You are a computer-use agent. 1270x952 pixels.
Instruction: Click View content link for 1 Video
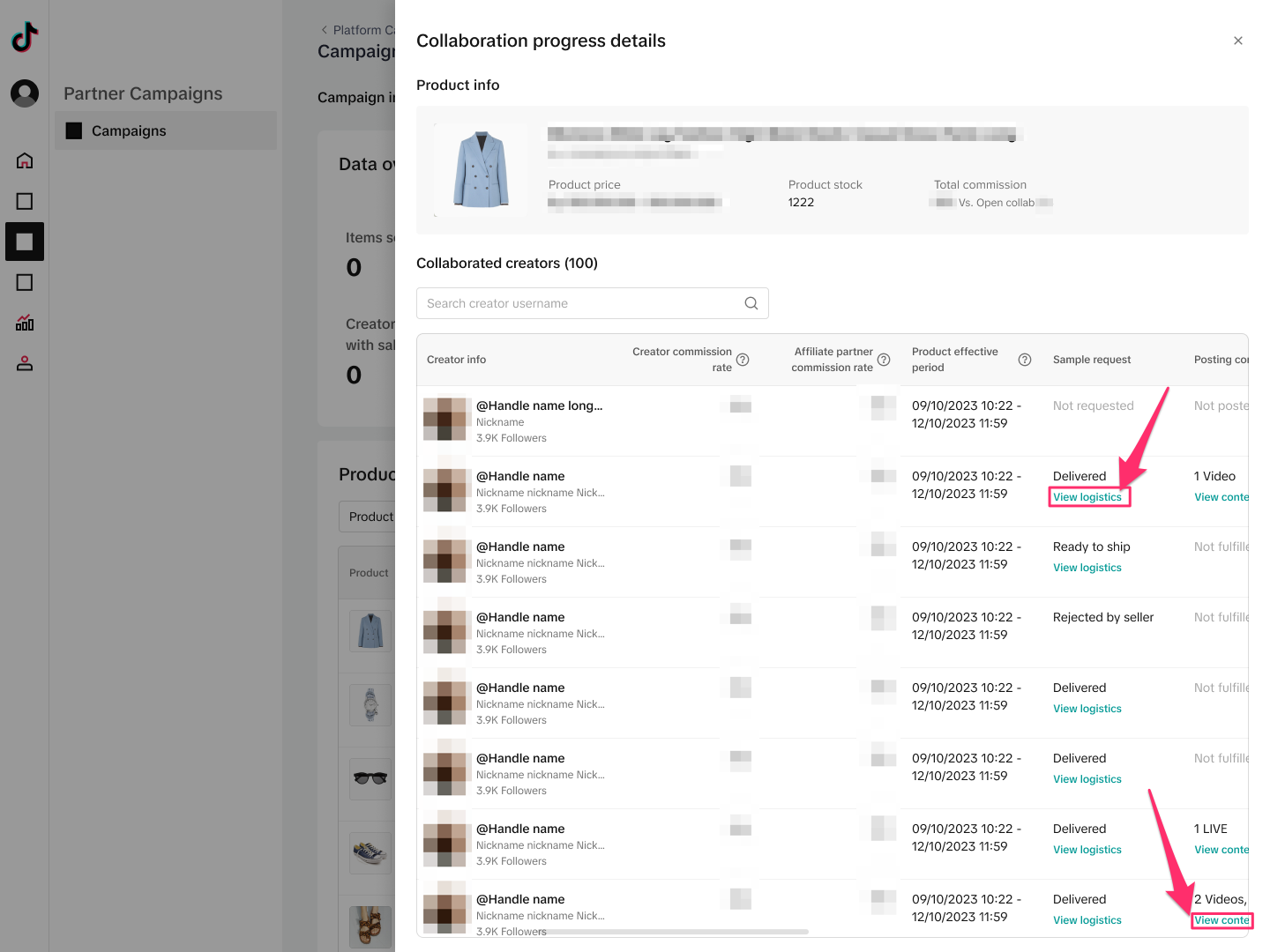tap(1221, 497)
